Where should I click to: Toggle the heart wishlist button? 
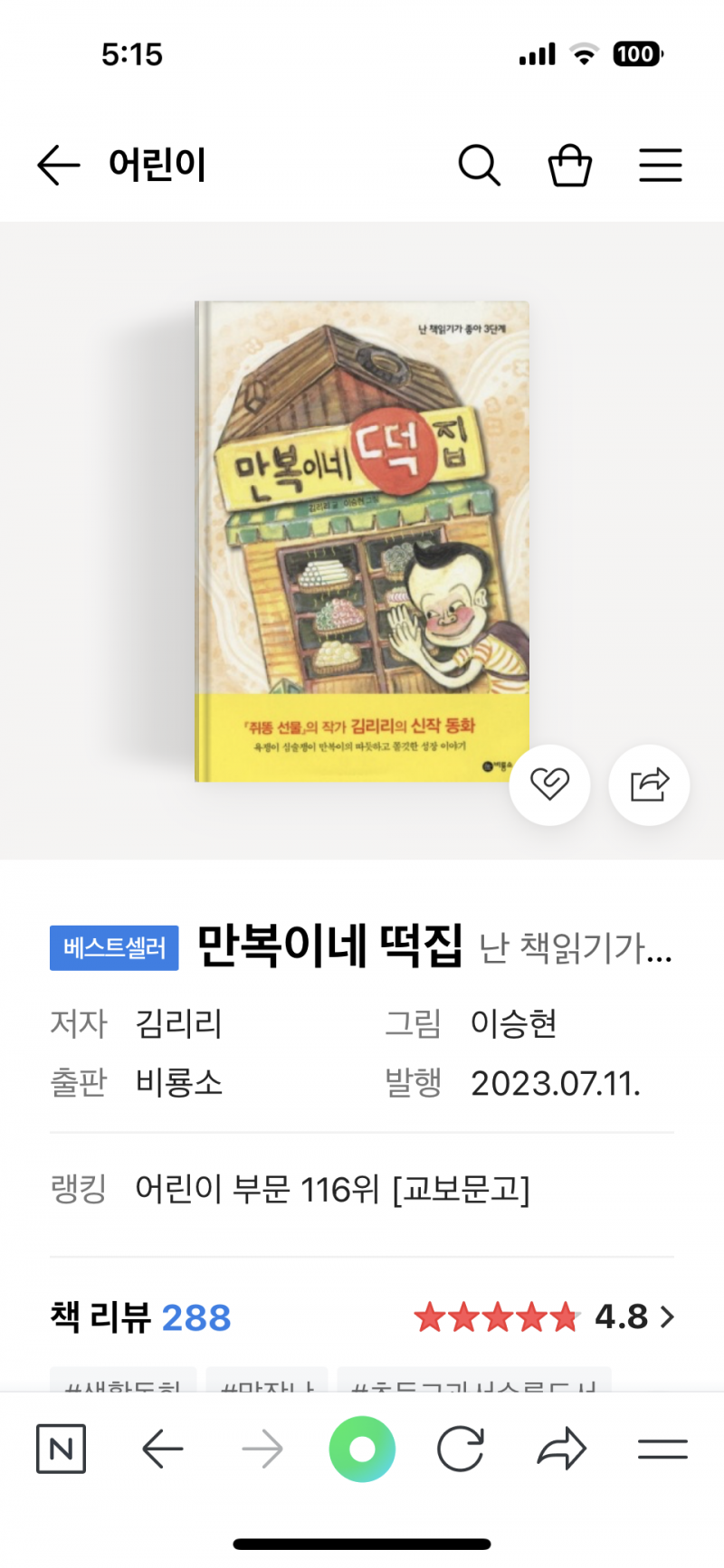point(549,784)
